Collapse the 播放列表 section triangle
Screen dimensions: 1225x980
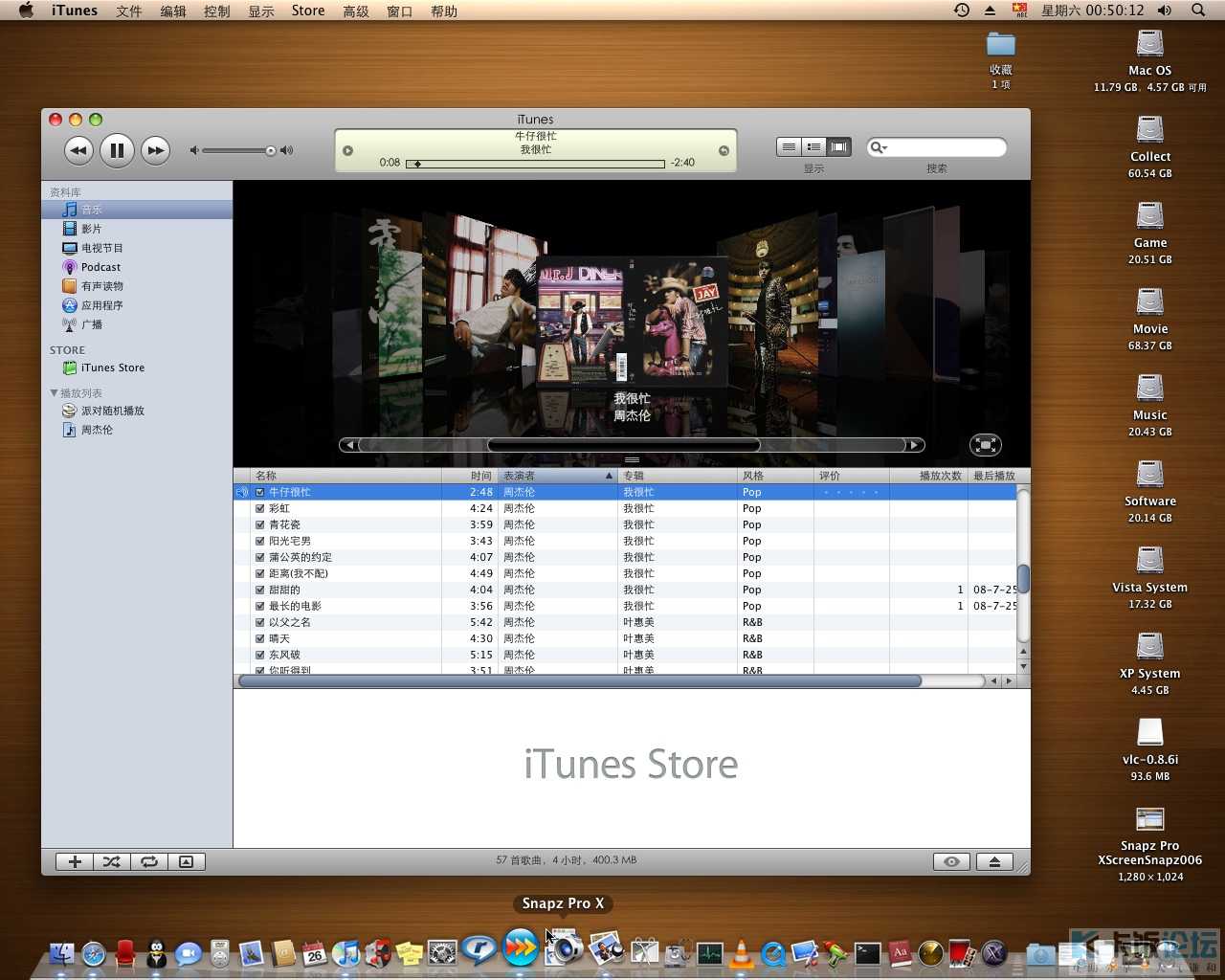[x=54, y=393]
